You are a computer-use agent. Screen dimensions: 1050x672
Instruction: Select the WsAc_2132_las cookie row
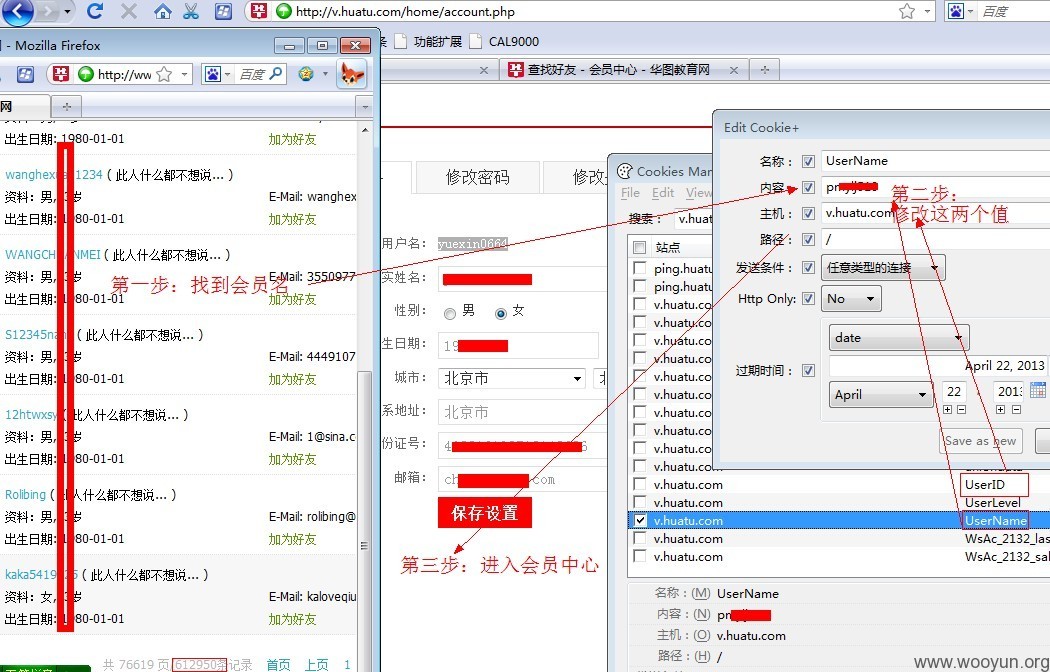839,538
